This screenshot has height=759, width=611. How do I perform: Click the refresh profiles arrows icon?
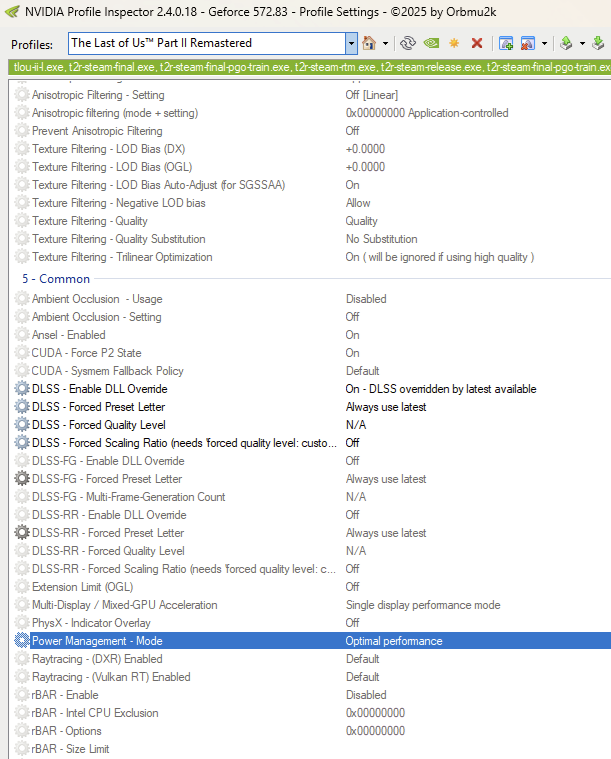tap(407, 43)
